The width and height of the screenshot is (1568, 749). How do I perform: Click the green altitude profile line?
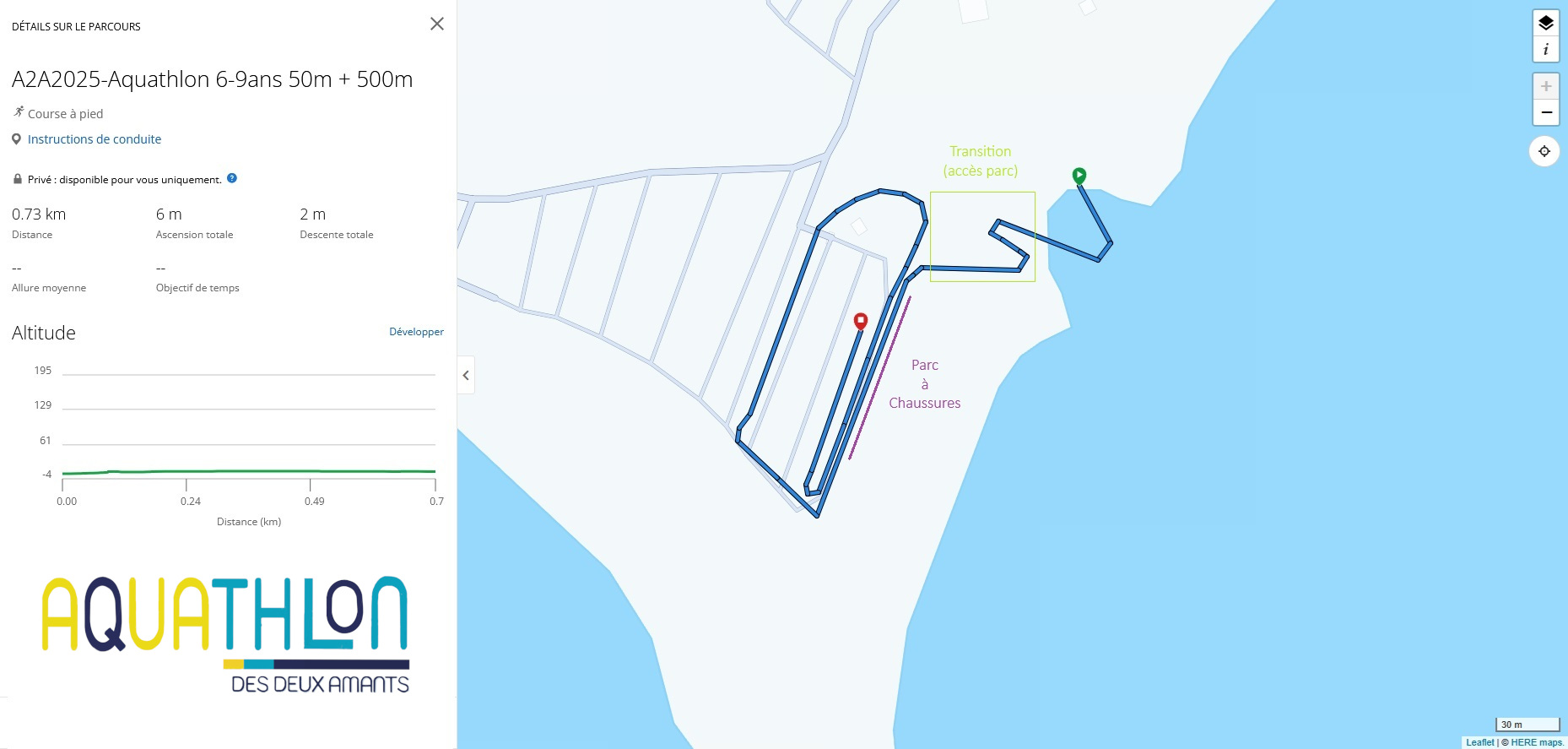tap(249, 471)
